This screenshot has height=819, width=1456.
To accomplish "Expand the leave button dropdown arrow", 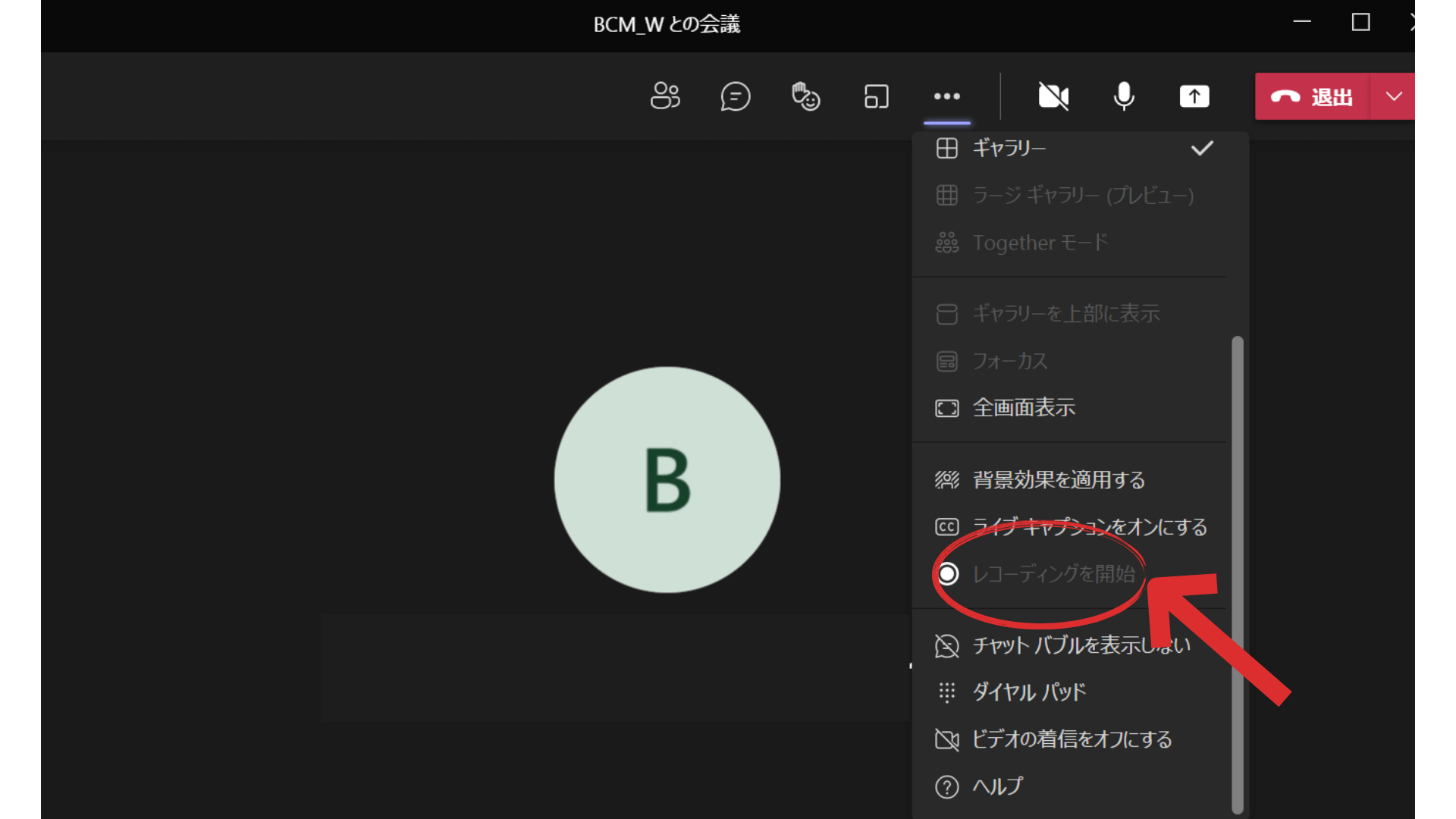I will coord(1393,96).
